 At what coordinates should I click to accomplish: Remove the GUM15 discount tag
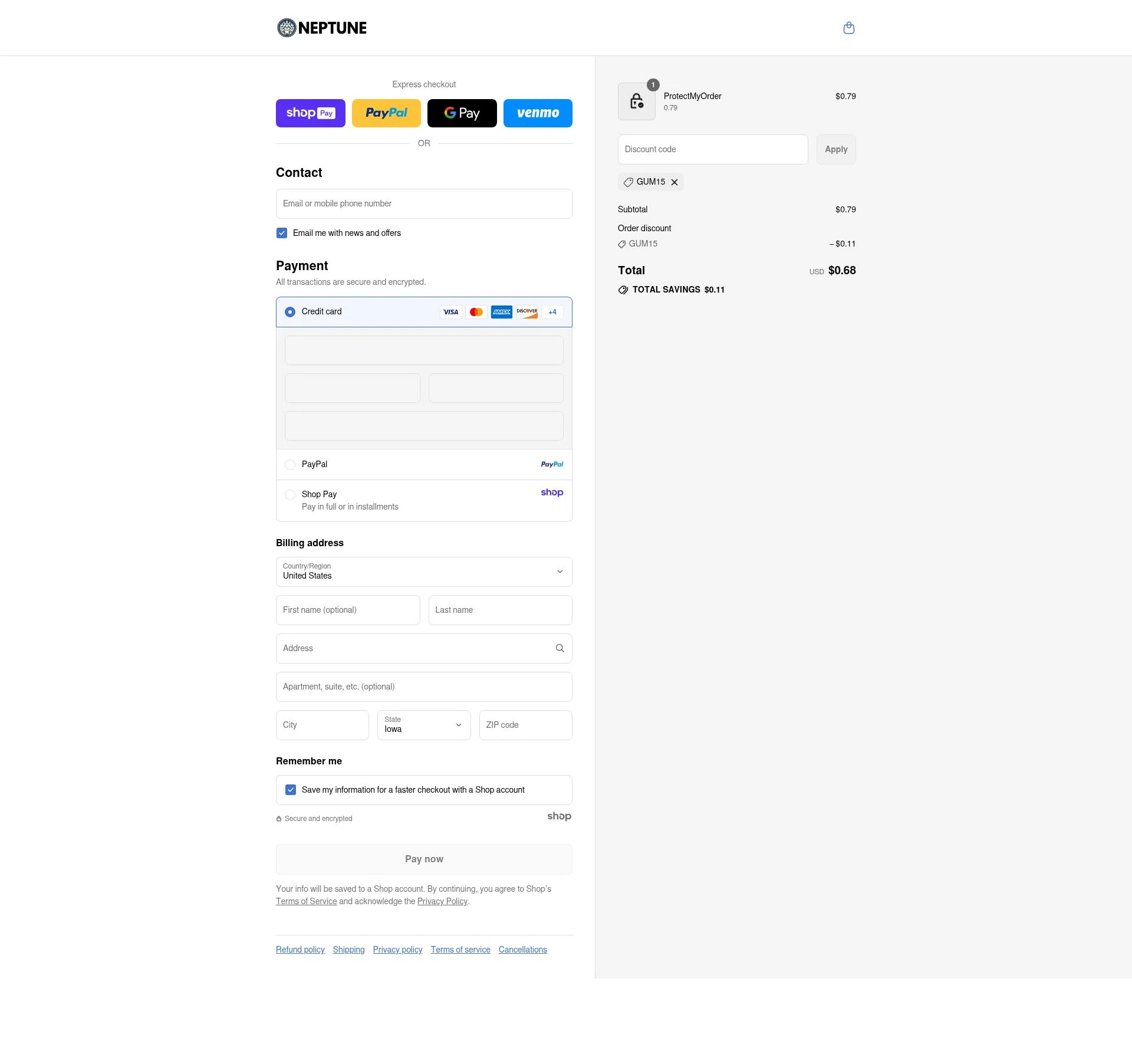pos(674,182)
